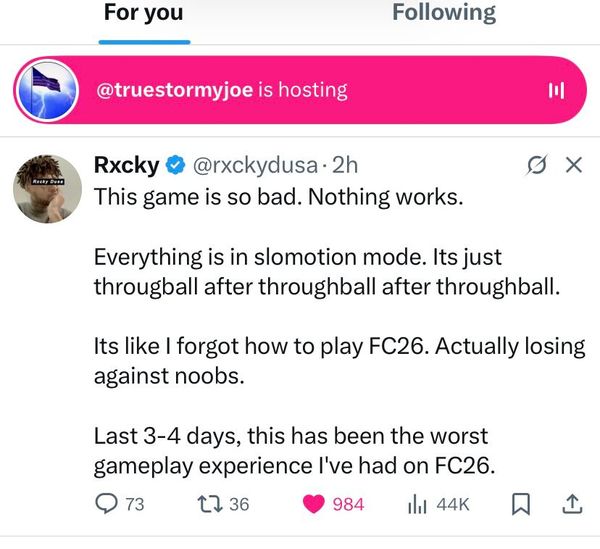The image size is (600, 549).
Task: Open Rxcky's profile avatar picture
Action: coord(46,190)
